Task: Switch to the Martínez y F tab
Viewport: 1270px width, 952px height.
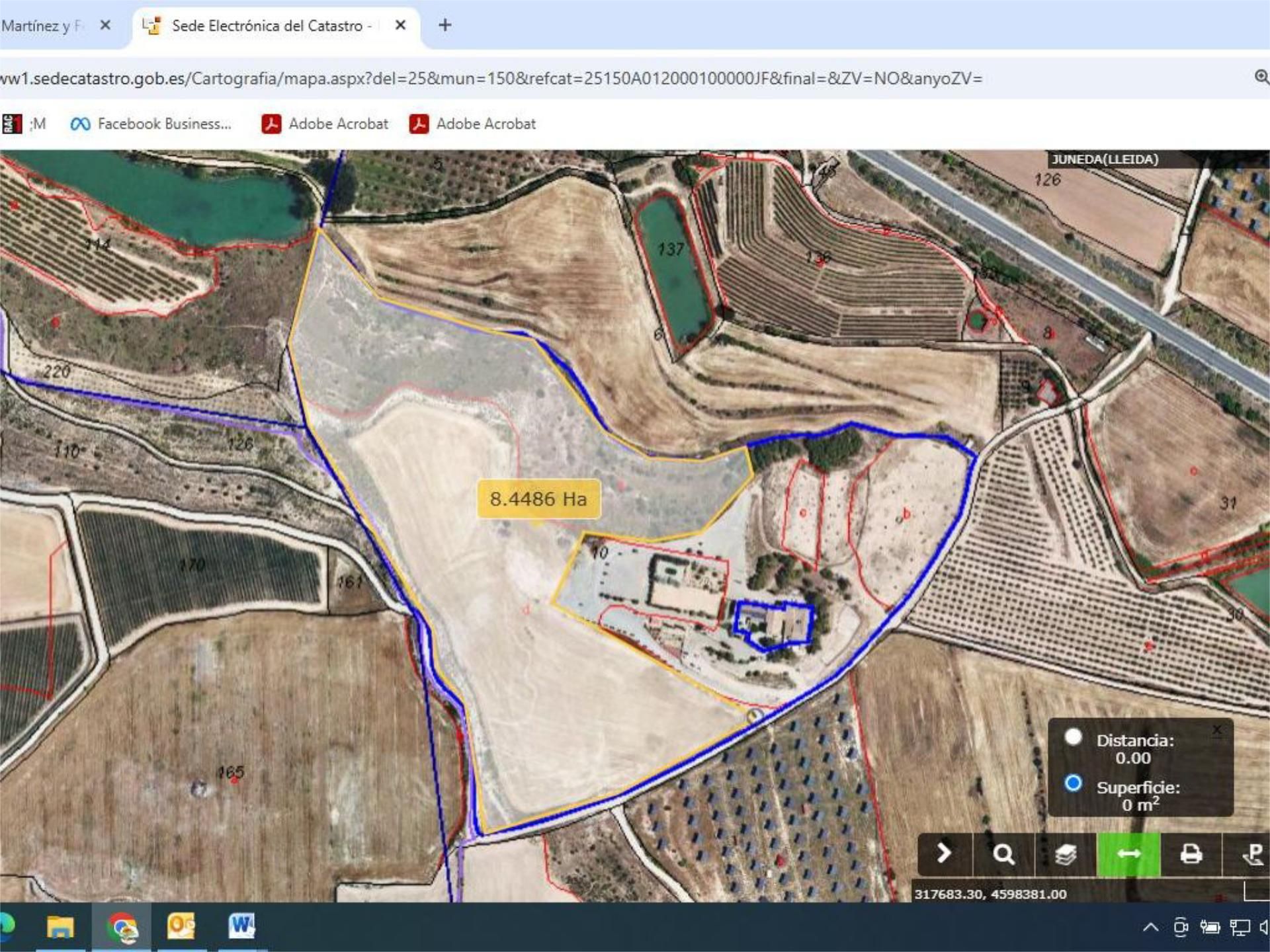Action: pos(41,26)
